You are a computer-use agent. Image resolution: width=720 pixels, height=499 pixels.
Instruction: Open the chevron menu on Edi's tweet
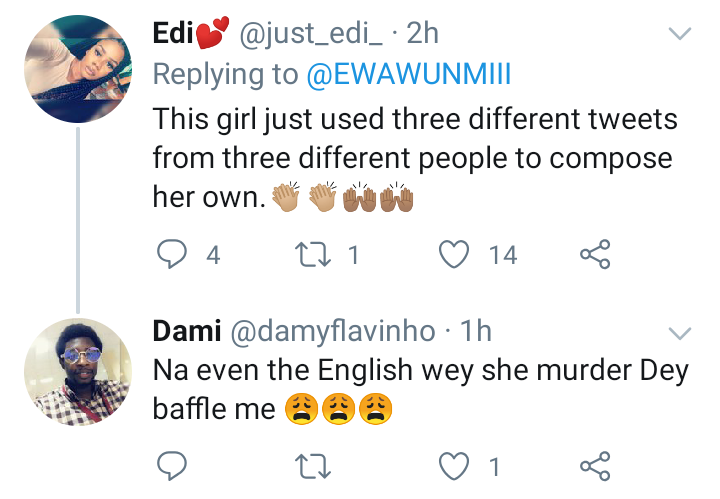tap(679, 34)
